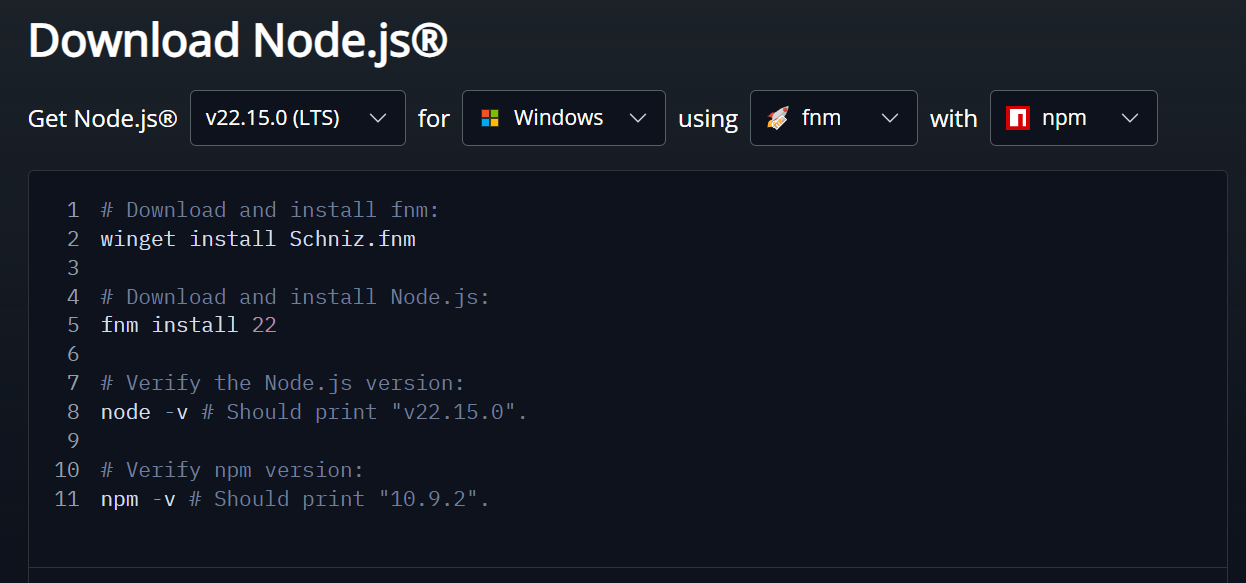
Task: Open the fnm installer dropdown chevron
Action: (890, 118)
